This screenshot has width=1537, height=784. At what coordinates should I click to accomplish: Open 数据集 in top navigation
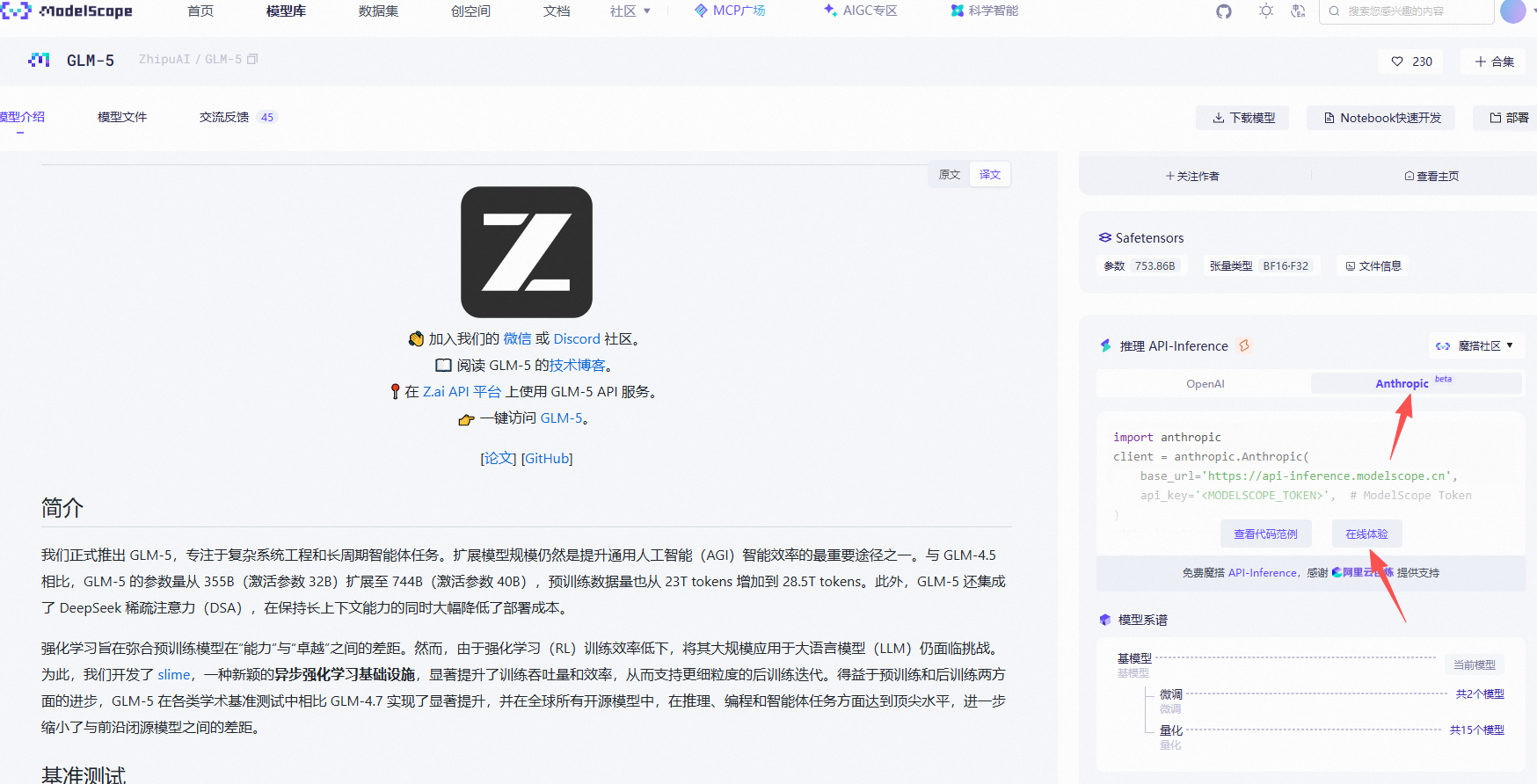click(x=378, y=11)
